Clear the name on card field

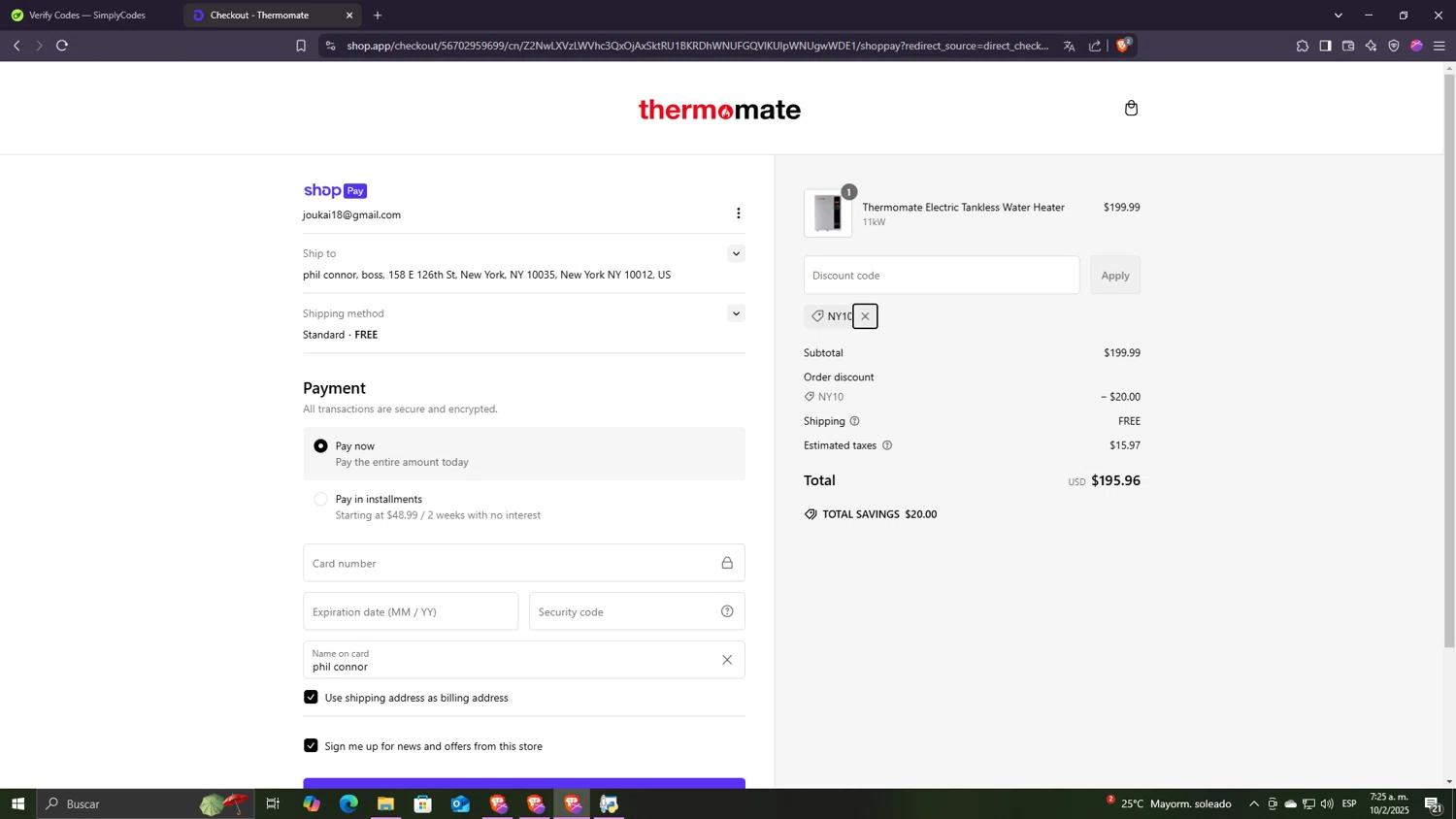pyautogui.click(x=727, y=660)
